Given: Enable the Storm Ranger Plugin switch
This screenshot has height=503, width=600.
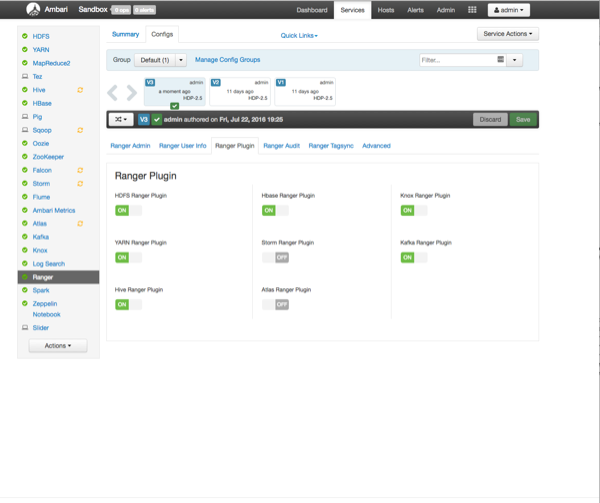Looking at the screenshot, I should 275,257.
